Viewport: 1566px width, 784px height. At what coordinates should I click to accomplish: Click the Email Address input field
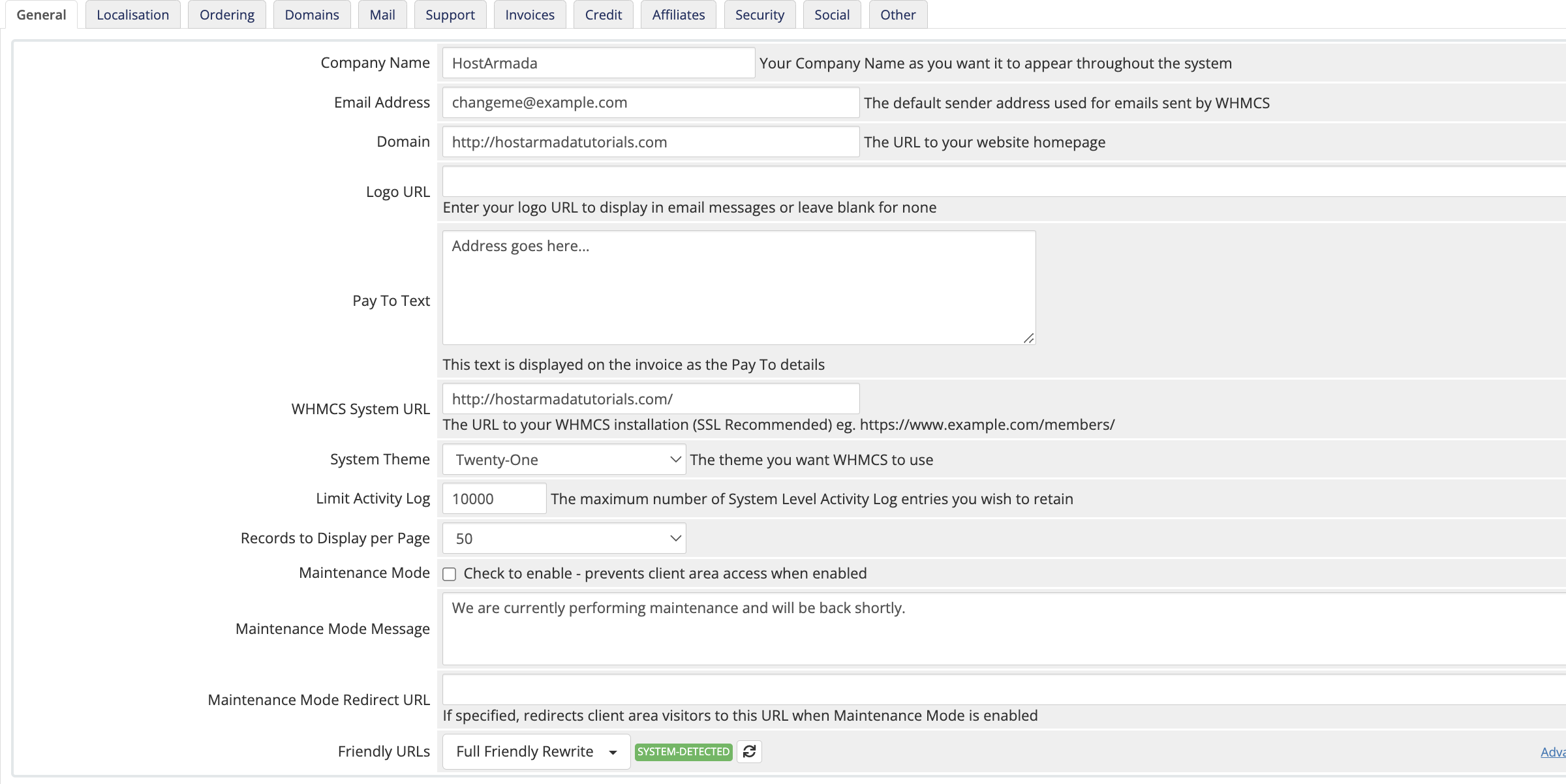point(651,102)
